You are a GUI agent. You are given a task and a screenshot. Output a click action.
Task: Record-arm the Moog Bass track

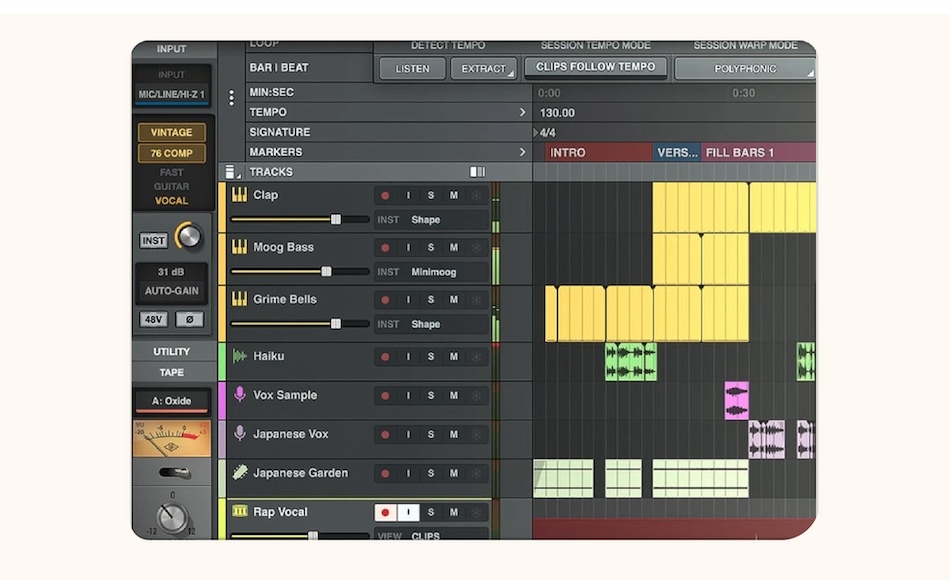386,247
